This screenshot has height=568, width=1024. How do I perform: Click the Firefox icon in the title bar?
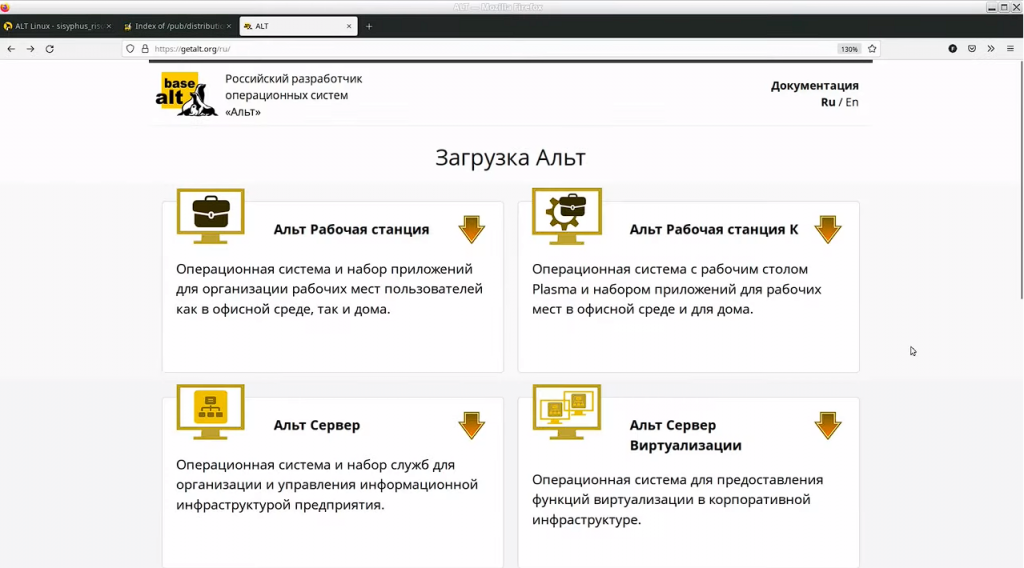coord(5,7)
